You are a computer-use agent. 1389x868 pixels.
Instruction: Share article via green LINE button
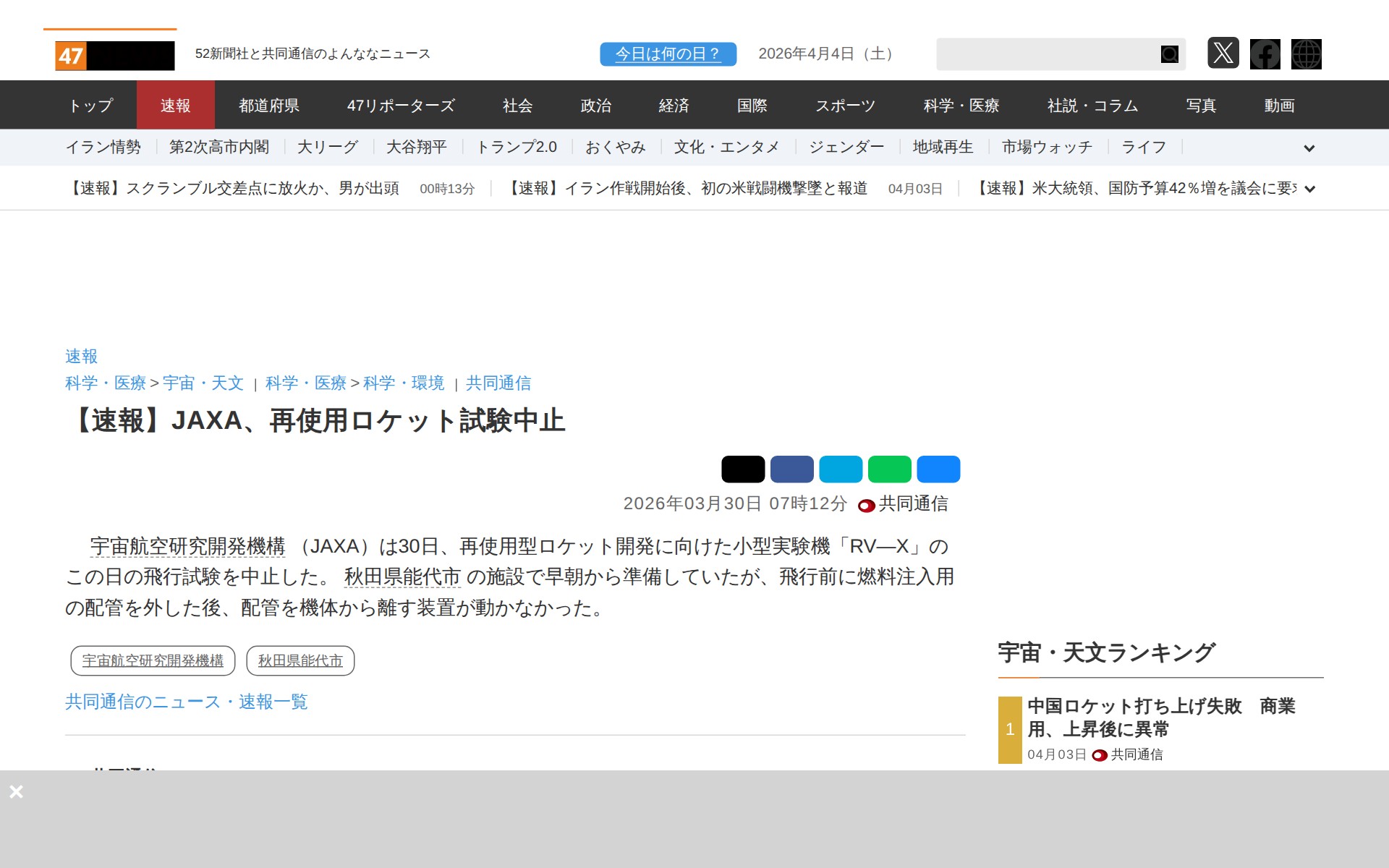coord(889,469)
